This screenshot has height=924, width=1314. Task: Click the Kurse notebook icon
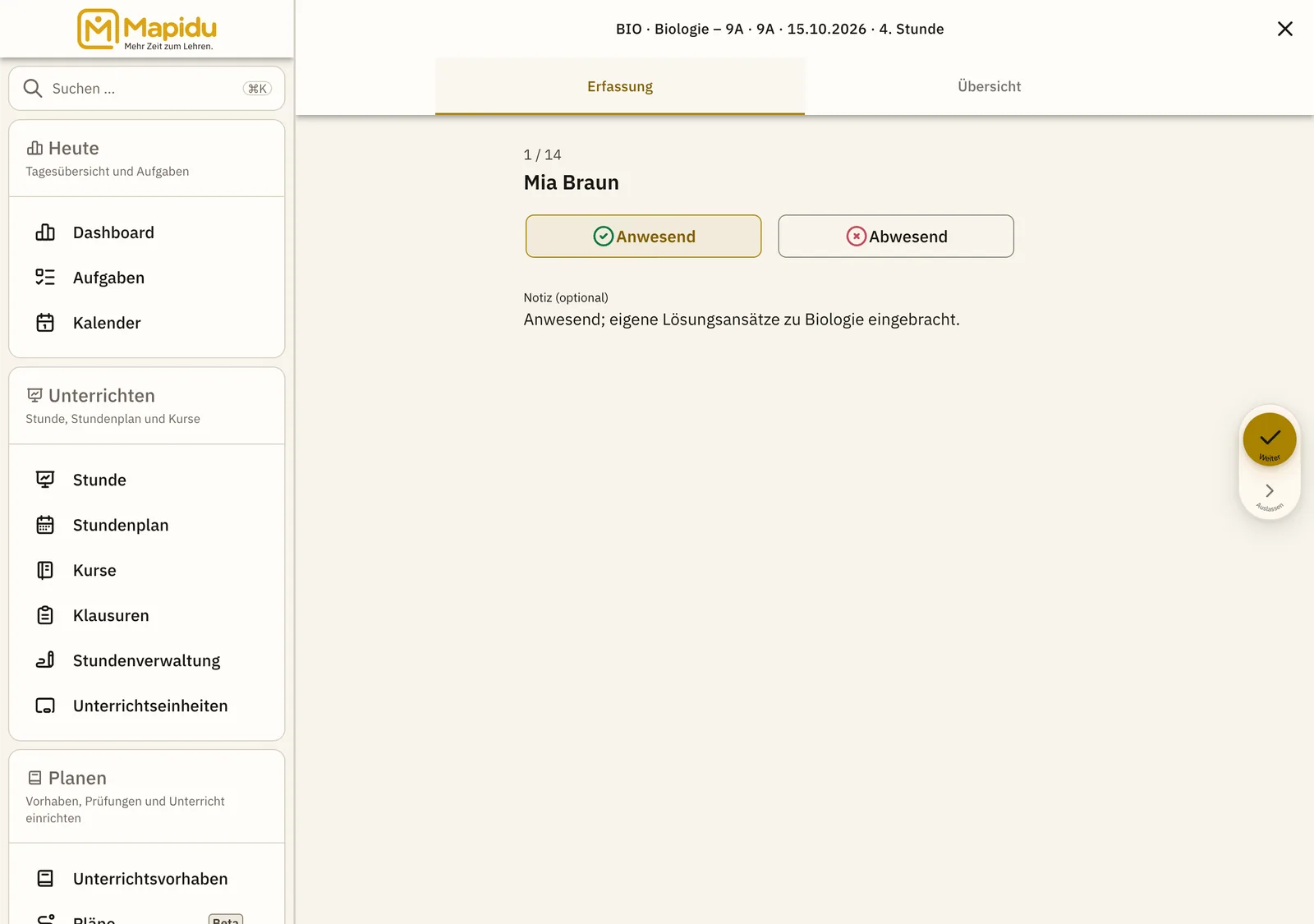pos(45,570)
